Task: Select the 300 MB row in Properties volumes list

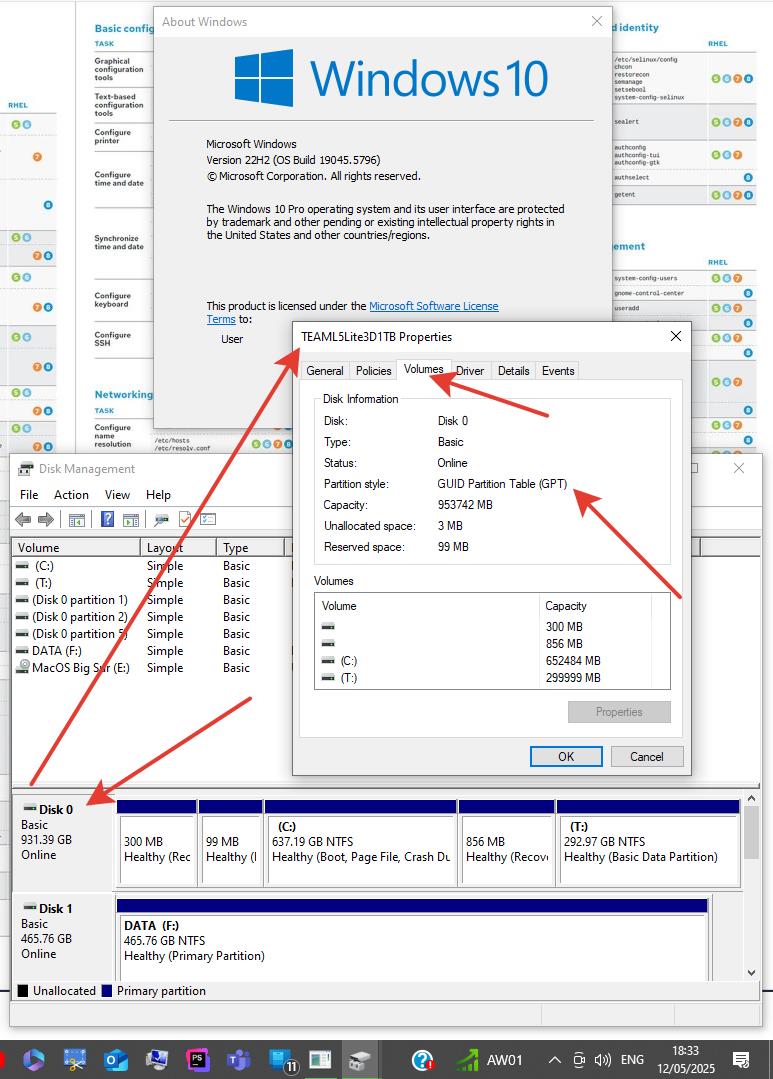Action: point(491,626)
